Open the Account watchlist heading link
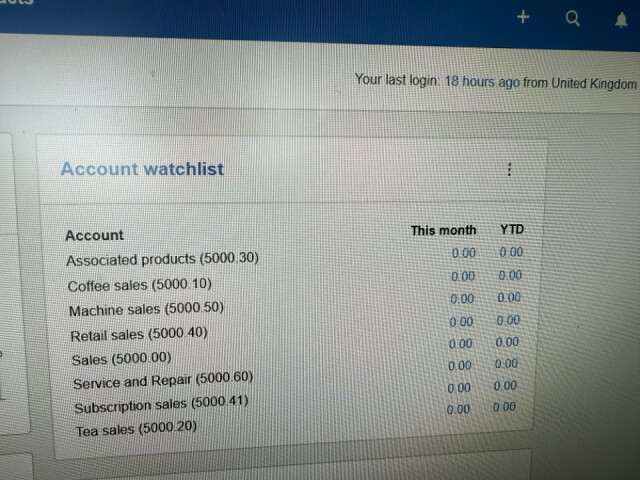This screenshot has height=480, width=640. point(142,169)
